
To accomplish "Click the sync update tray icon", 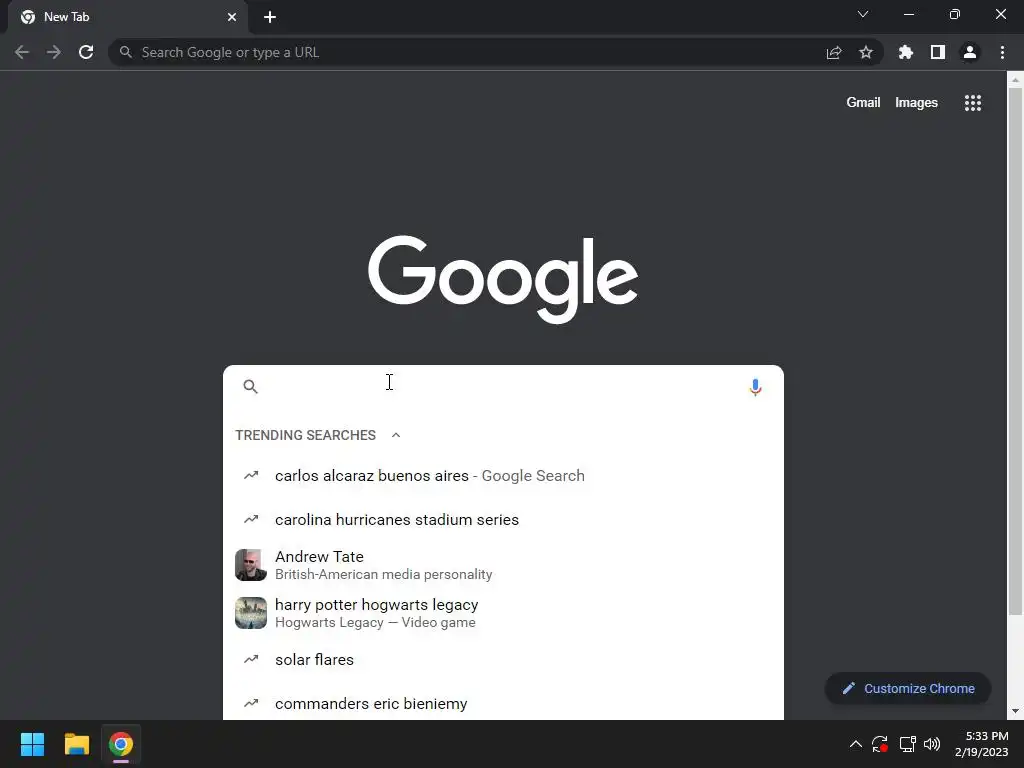I will coord(880,744).
